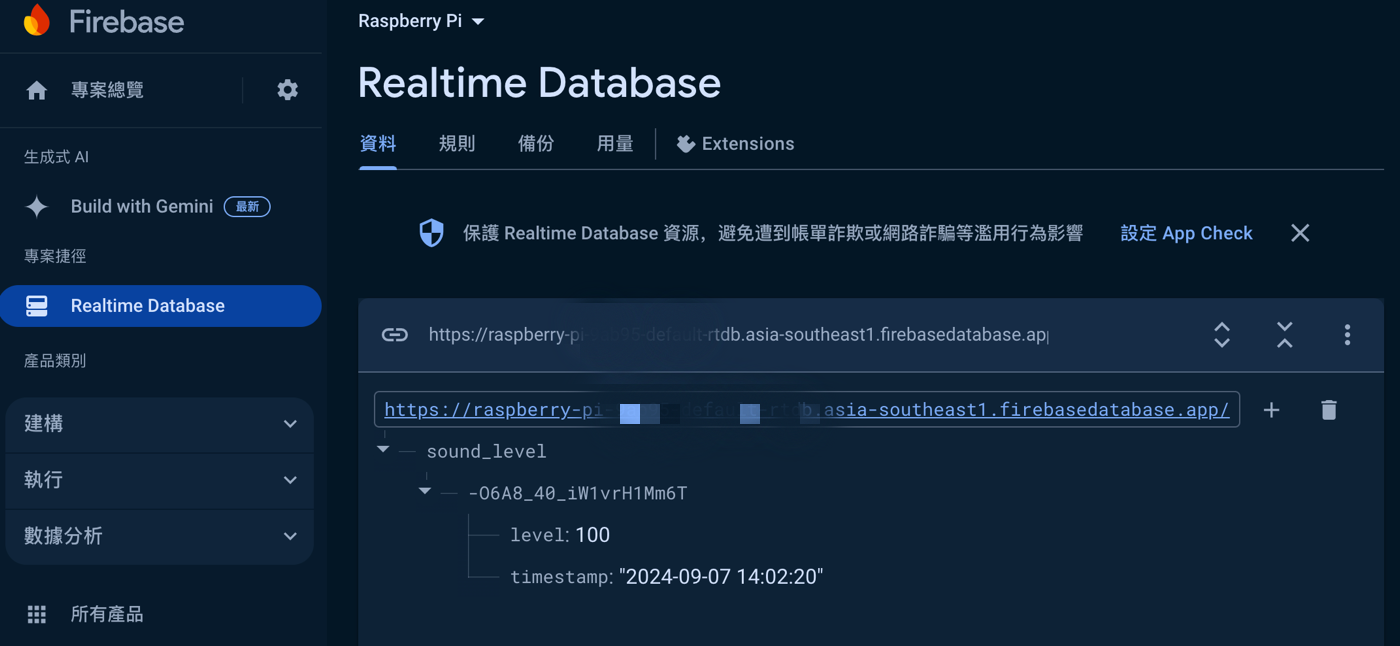Expand the 數據分析 category

point(160,536)
